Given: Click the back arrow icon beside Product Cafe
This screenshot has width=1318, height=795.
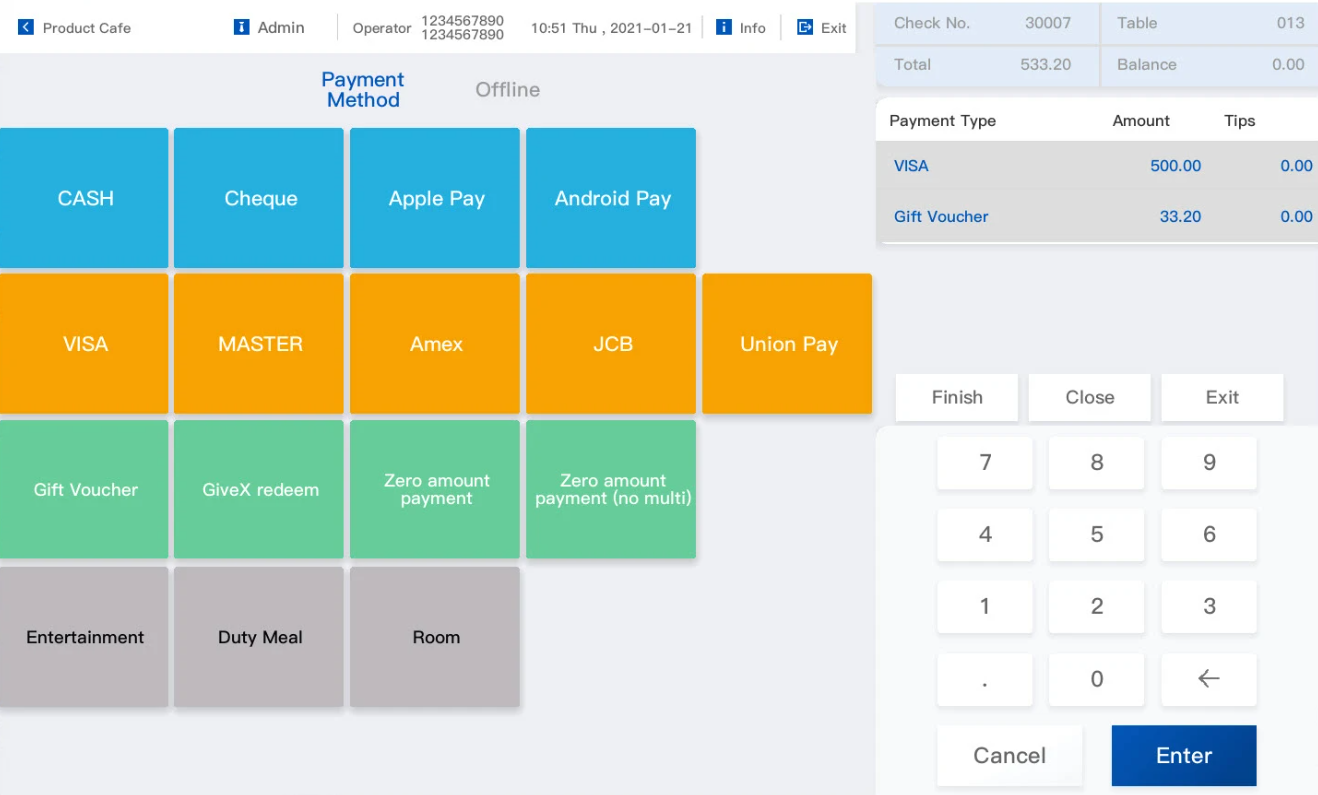Looking at the screenshot, I should (26, 28).
